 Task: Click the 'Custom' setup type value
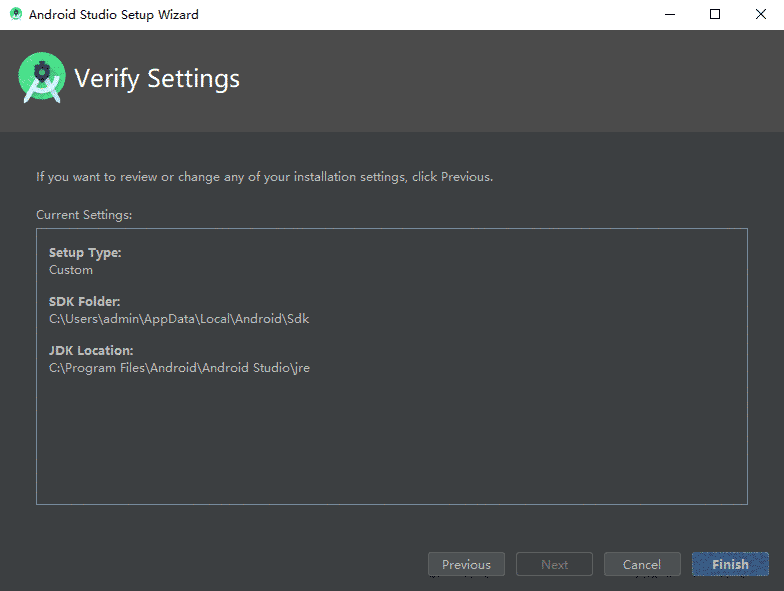[71, 270]
